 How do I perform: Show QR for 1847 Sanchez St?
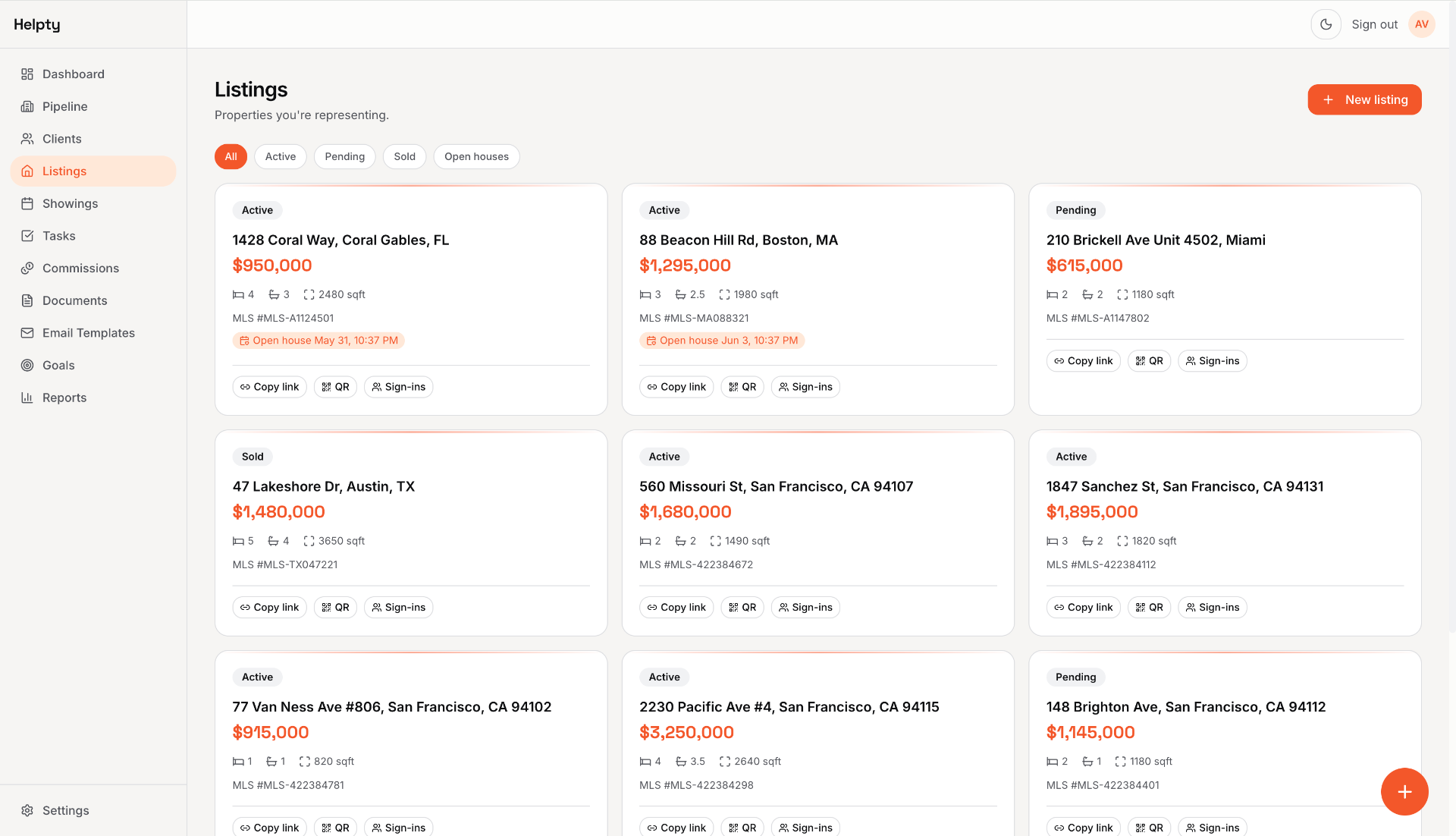(x=1149, y=608)
